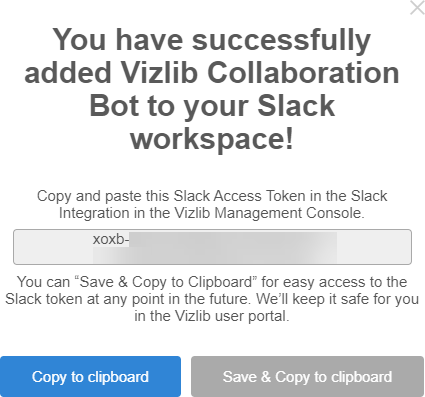Viewport: 425px width, 397px height.
Task: Select the xoxb- token prefix text
Action: pyautogui.click(x=111, y=239)
